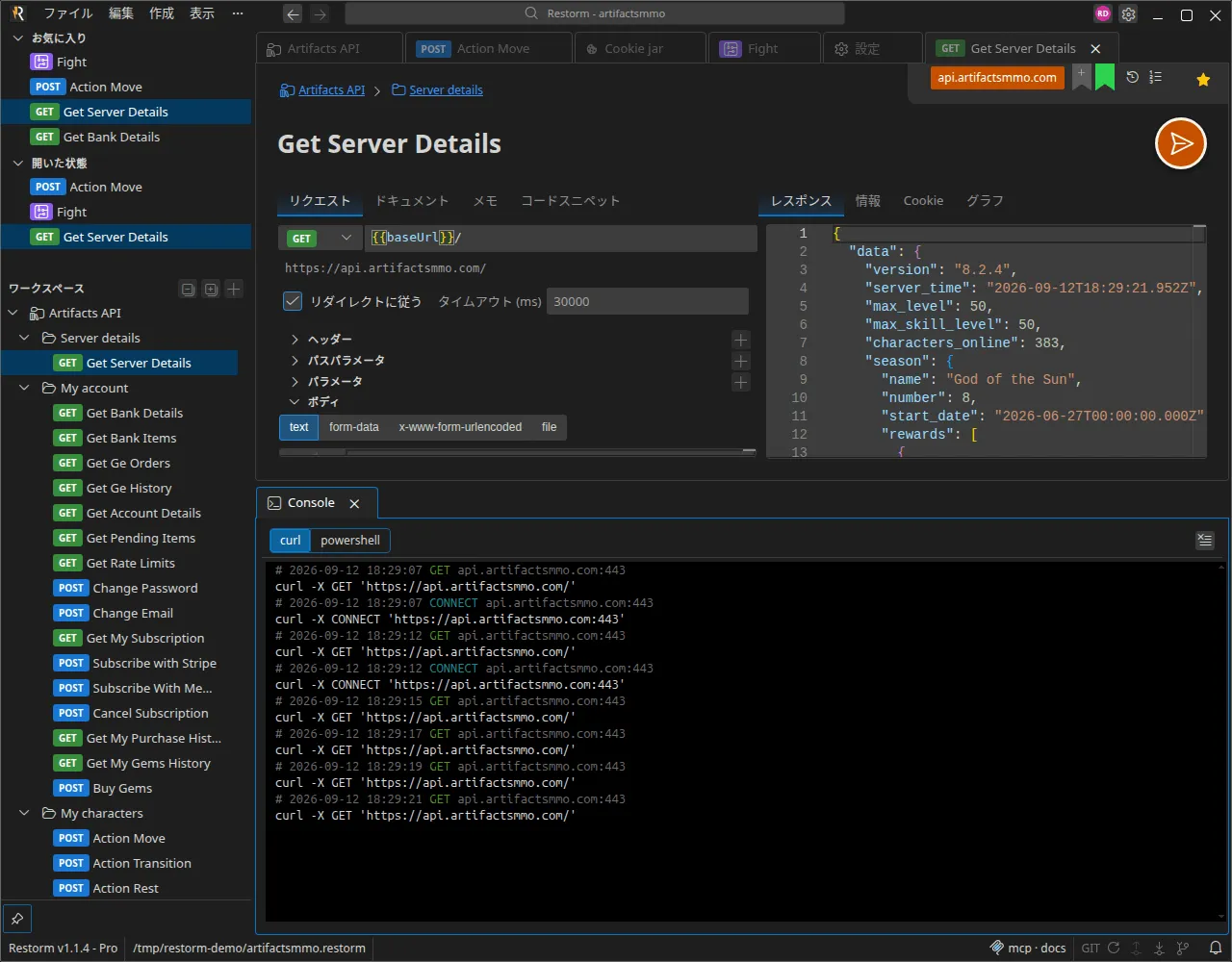Open the more menu (···) in menu bar

tap(238, 13)
